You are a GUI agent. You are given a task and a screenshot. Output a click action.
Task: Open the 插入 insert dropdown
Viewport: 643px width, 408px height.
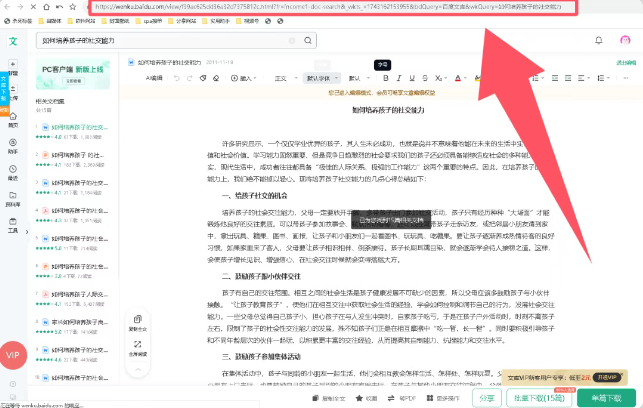pyautogui.click(x=244, y=78)
